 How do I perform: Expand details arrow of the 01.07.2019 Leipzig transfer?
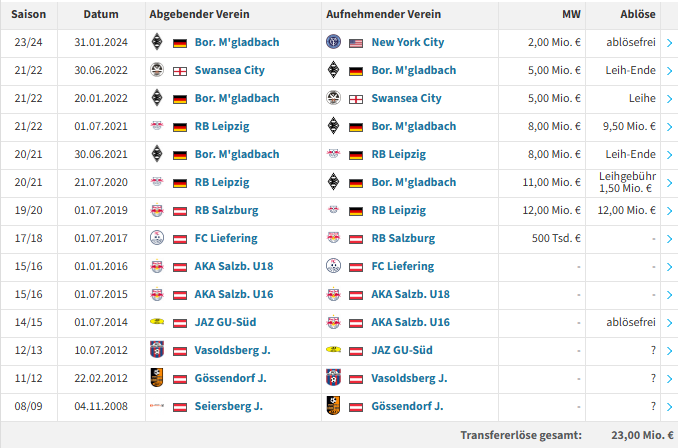pyautogui.click(x=669, y=211)
